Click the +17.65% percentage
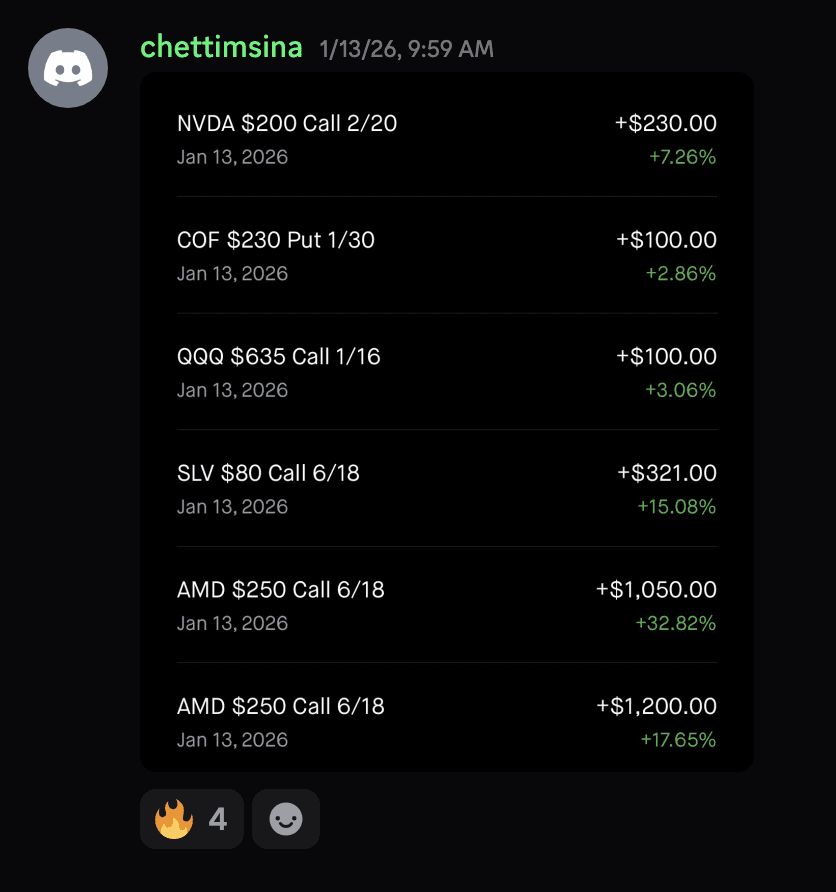836x892 pixels. coord(678,740)
